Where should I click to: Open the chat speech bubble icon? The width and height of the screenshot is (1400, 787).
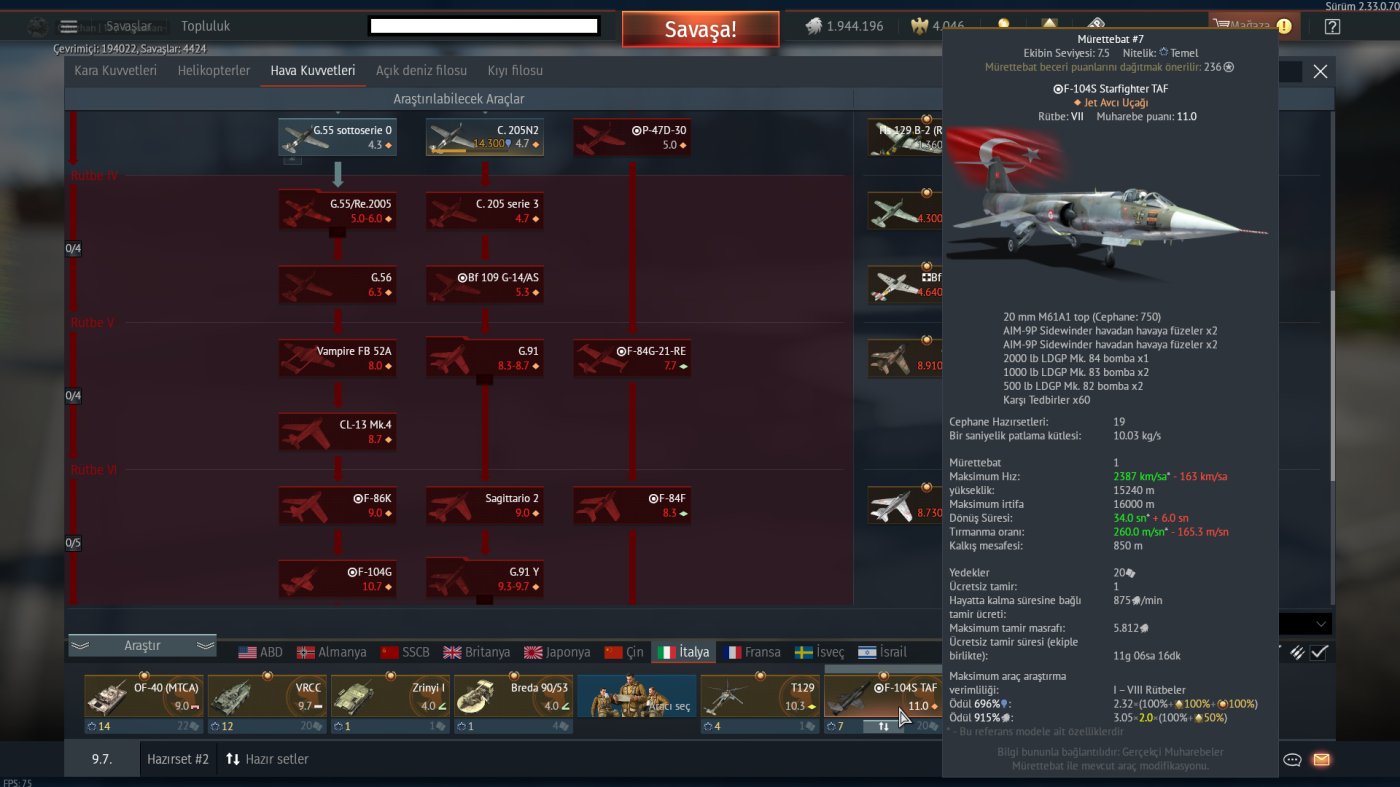1292,759
